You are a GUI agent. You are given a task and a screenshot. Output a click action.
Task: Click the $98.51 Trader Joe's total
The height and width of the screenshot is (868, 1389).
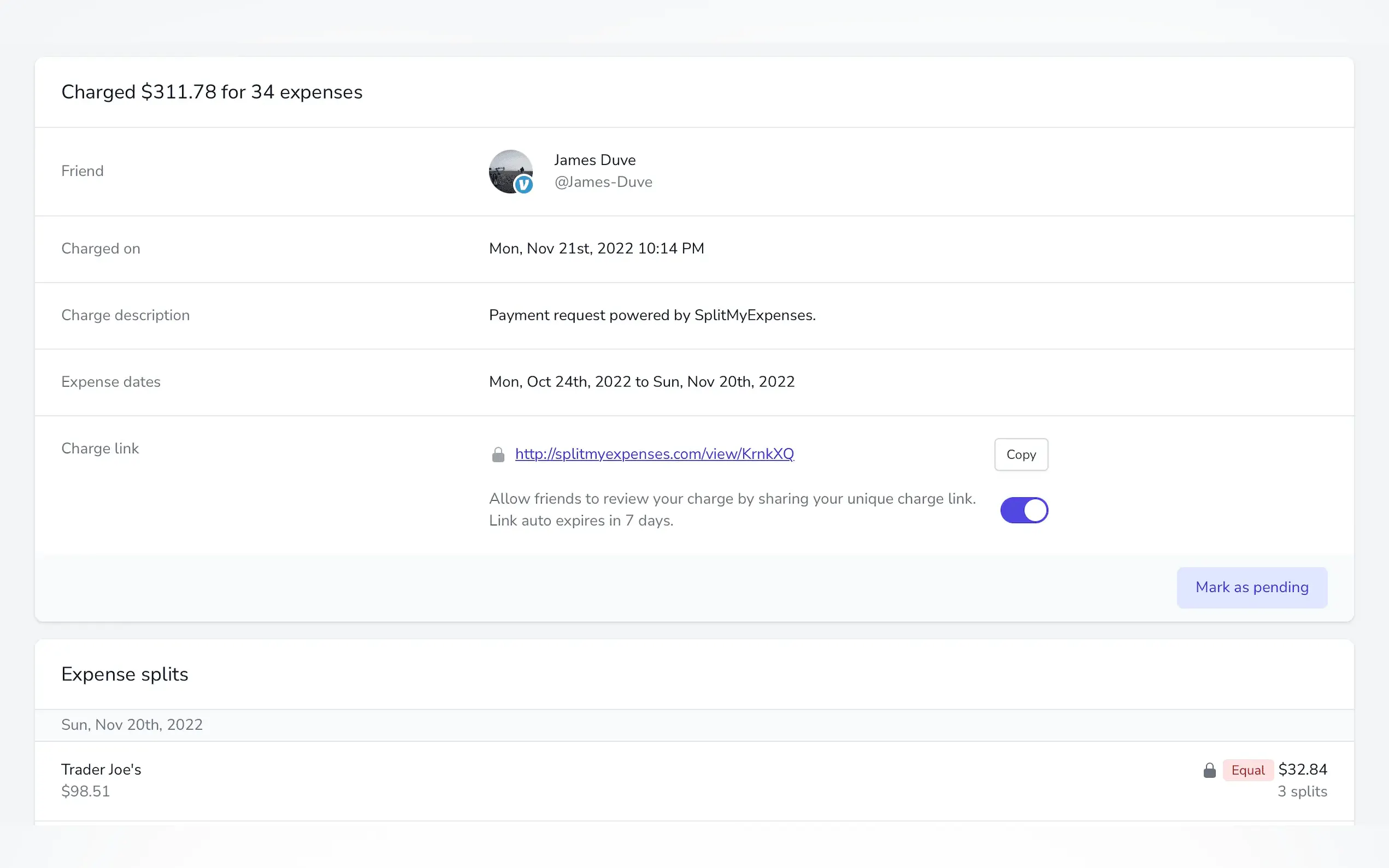click(x=85, y=791)
